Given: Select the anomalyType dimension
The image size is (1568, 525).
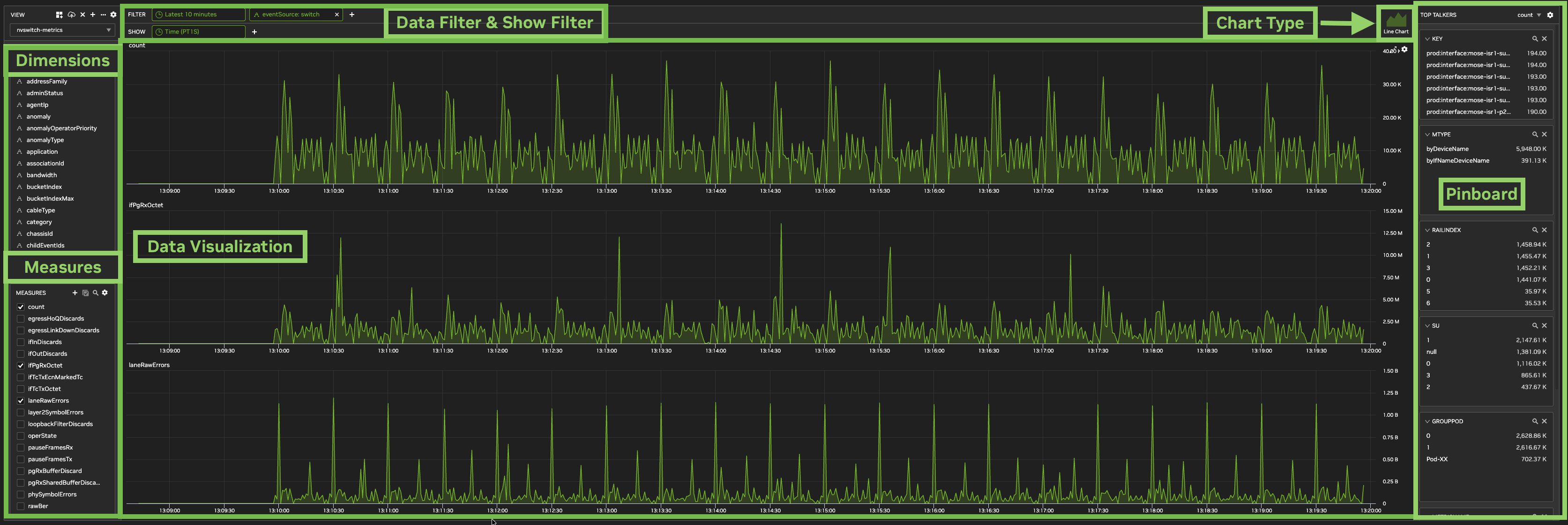Looking at the screenshot, I should 45,140.
